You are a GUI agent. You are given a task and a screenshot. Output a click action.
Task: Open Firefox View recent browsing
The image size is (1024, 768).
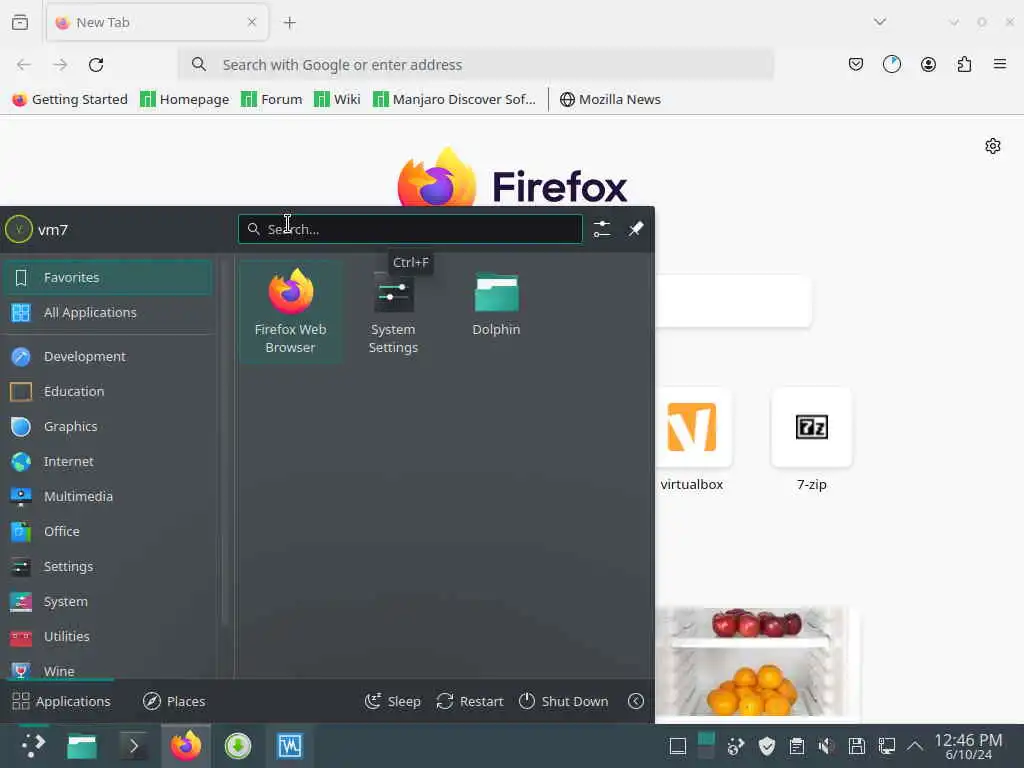[x=20, y=23]
